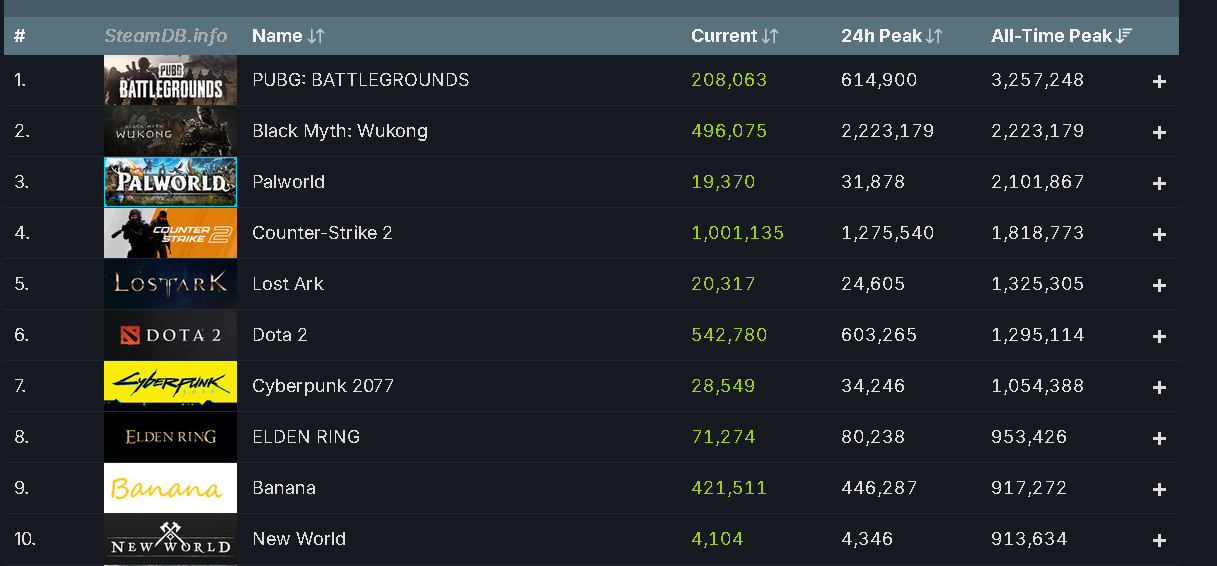Select 24h peak value 80,238
Screen dimensions: 1217x566
point(873,437)
